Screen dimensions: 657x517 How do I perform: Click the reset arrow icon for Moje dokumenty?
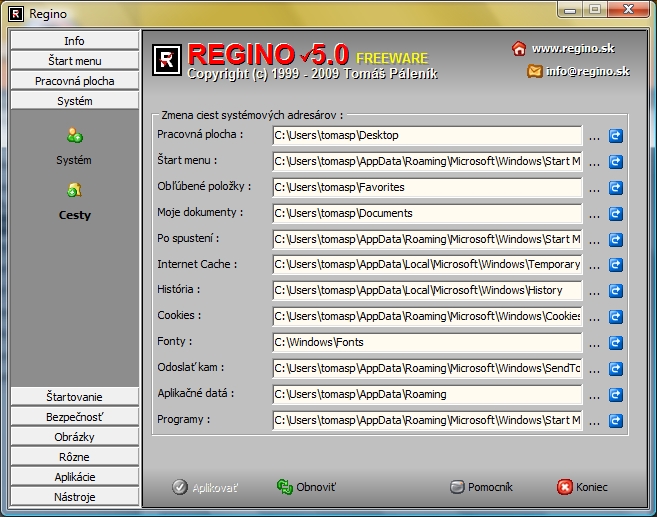(x=616, y=214)
